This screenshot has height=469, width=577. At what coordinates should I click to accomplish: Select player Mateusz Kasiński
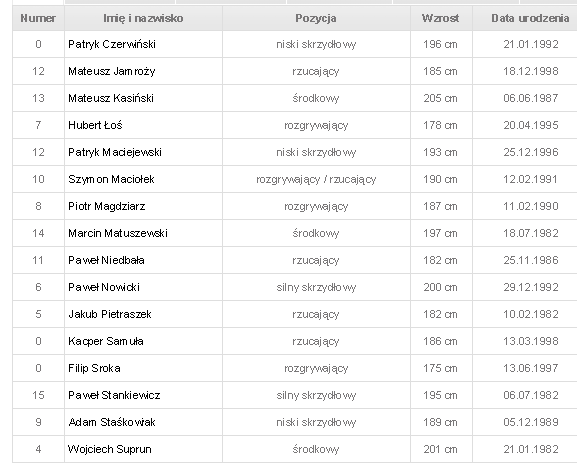(x=111, y=98)
